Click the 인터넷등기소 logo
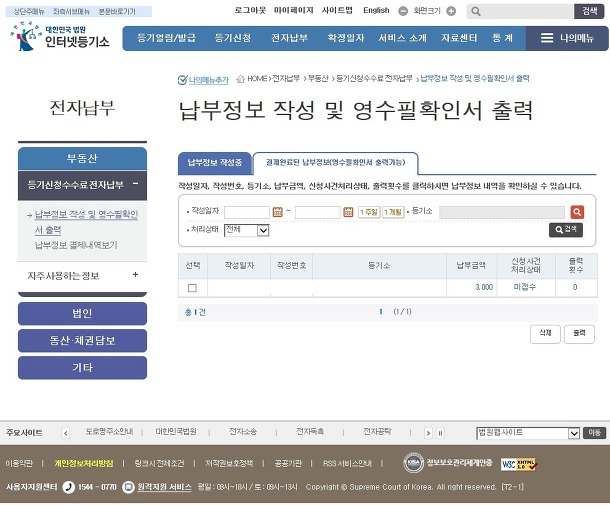 pyautogui.click(x=60, y=37)
